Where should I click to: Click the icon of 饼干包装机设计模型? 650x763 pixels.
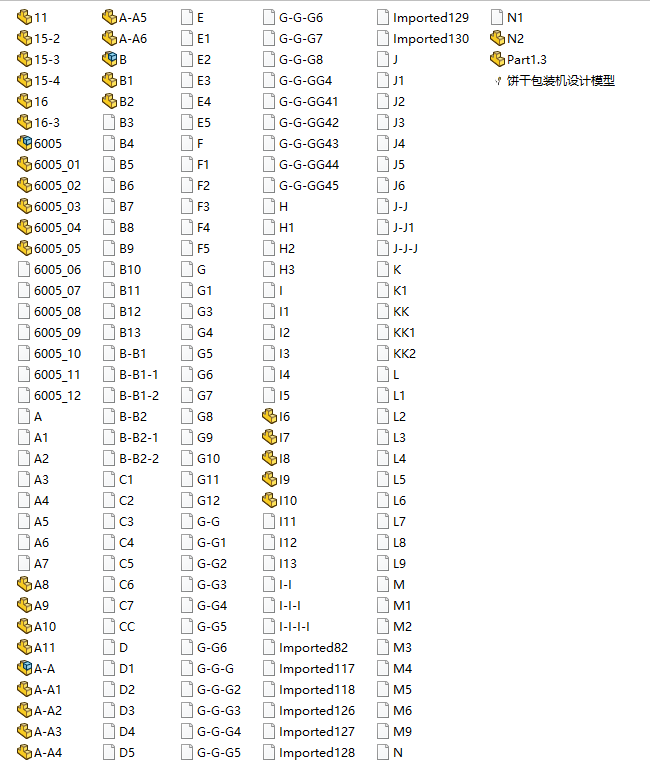point(498,81)
